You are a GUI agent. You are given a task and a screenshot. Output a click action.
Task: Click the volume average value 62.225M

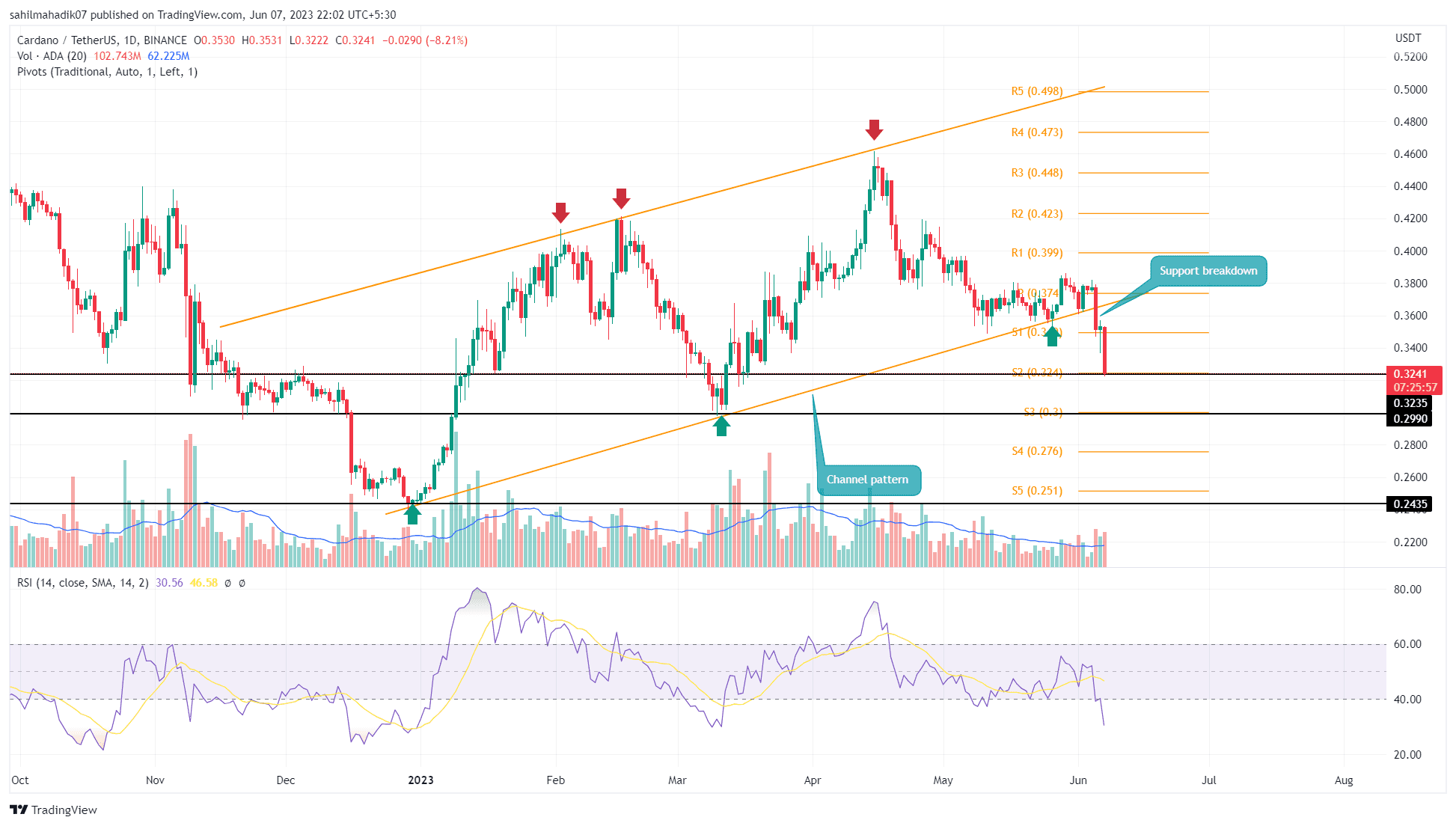pyautogui.click(x=168, y=56)
